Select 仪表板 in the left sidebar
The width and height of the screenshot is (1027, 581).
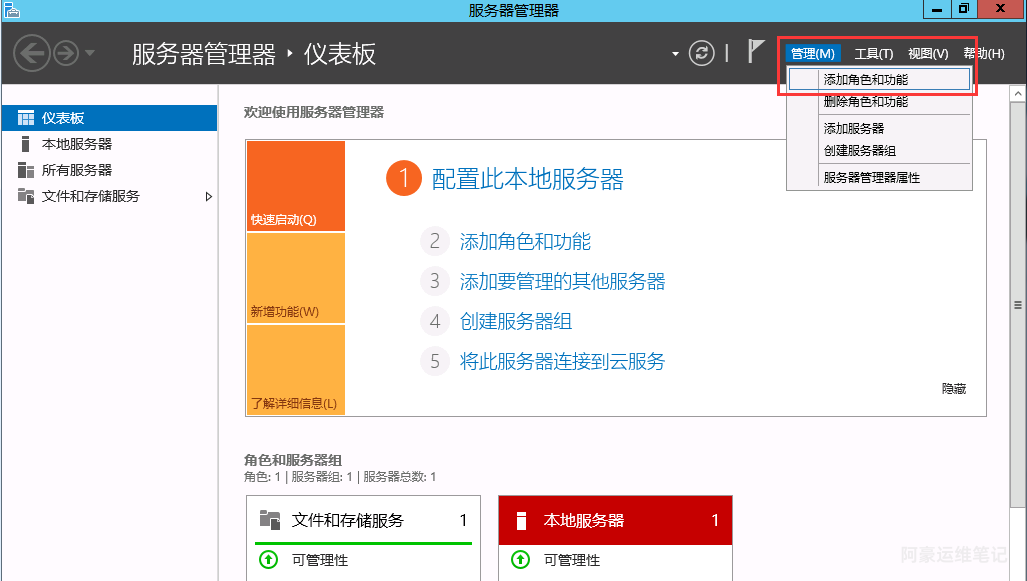tap(63, 118)
